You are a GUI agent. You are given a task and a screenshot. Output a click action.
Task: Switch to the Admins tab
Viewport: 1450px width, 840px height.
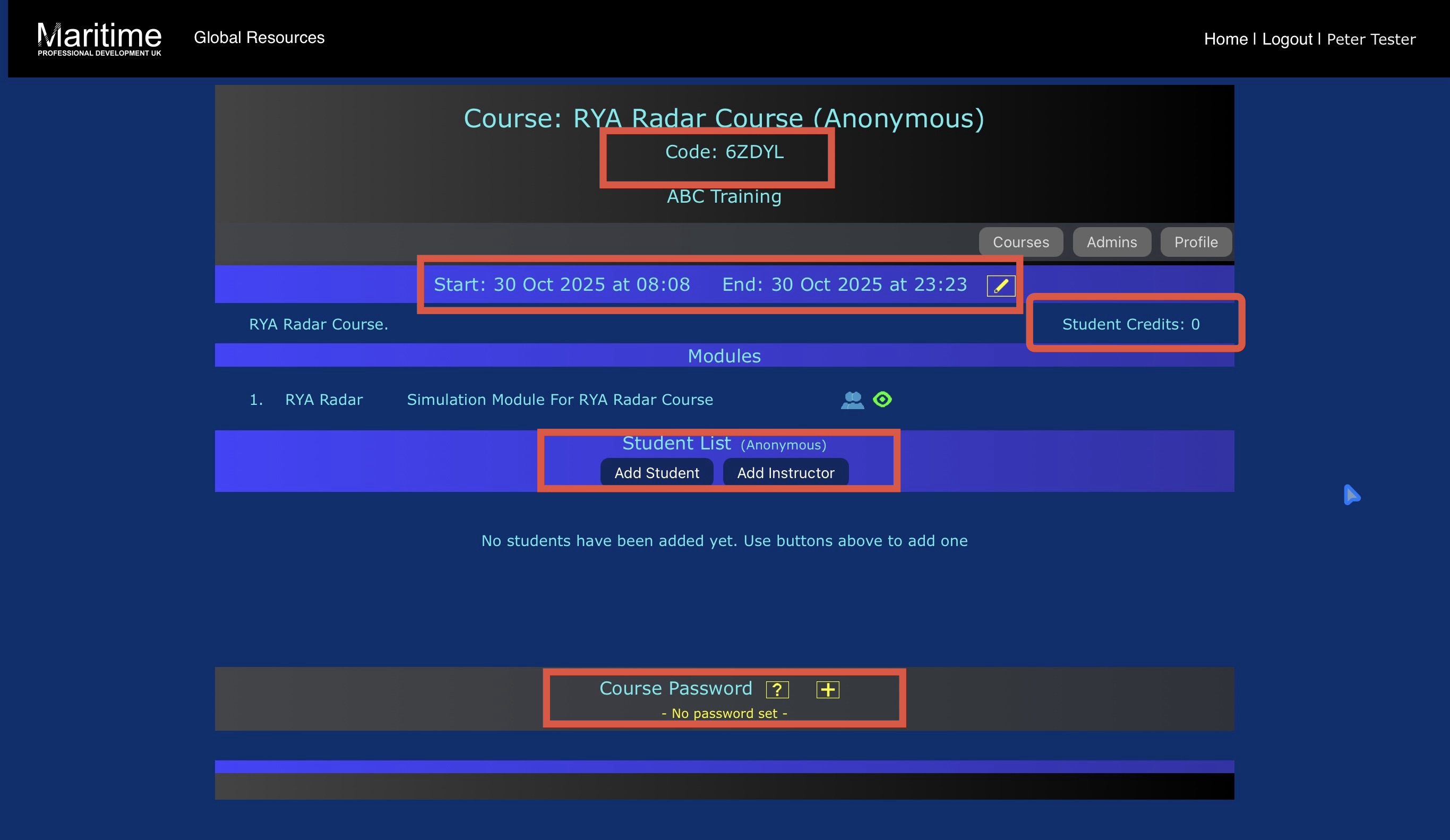1112,242
